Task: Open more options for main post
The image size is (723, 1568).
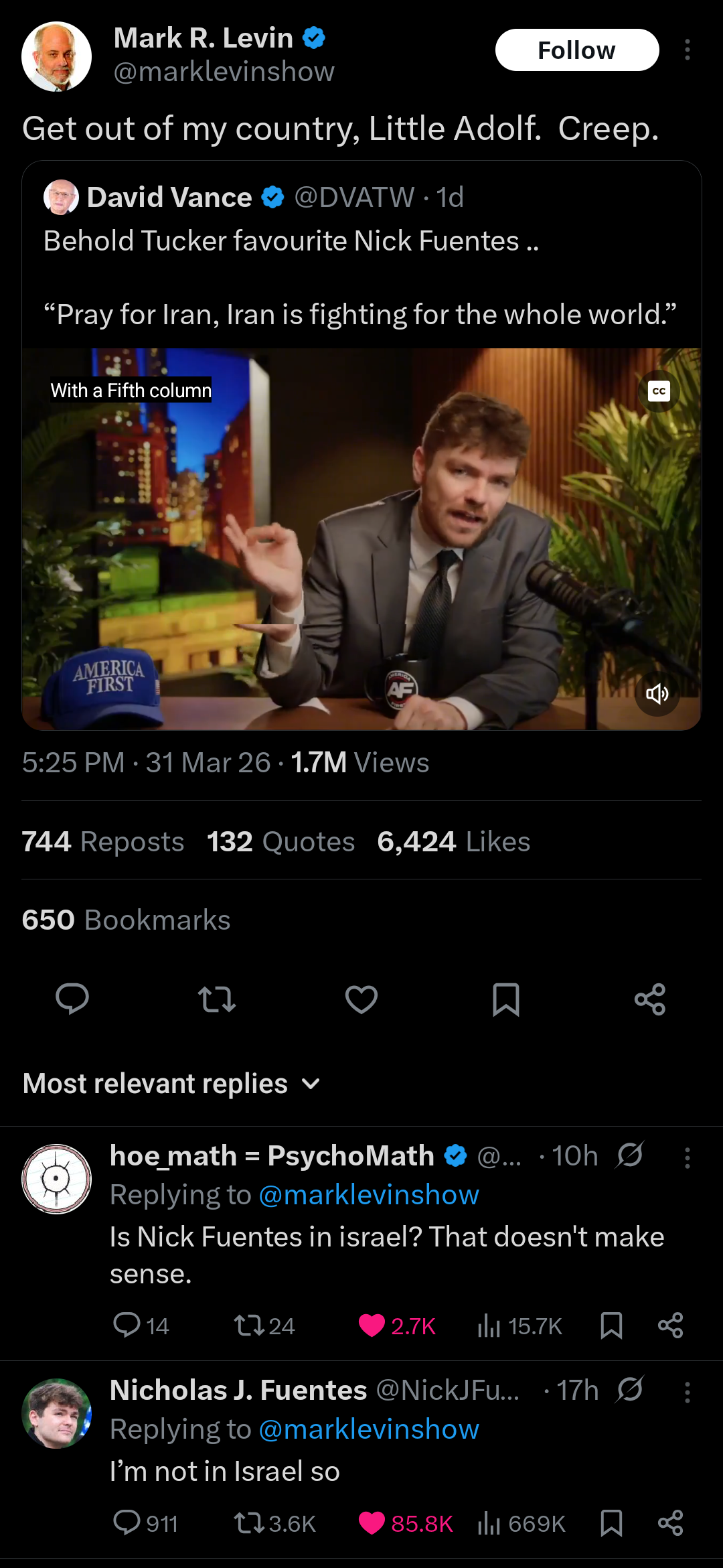Action: coord(688,50)
